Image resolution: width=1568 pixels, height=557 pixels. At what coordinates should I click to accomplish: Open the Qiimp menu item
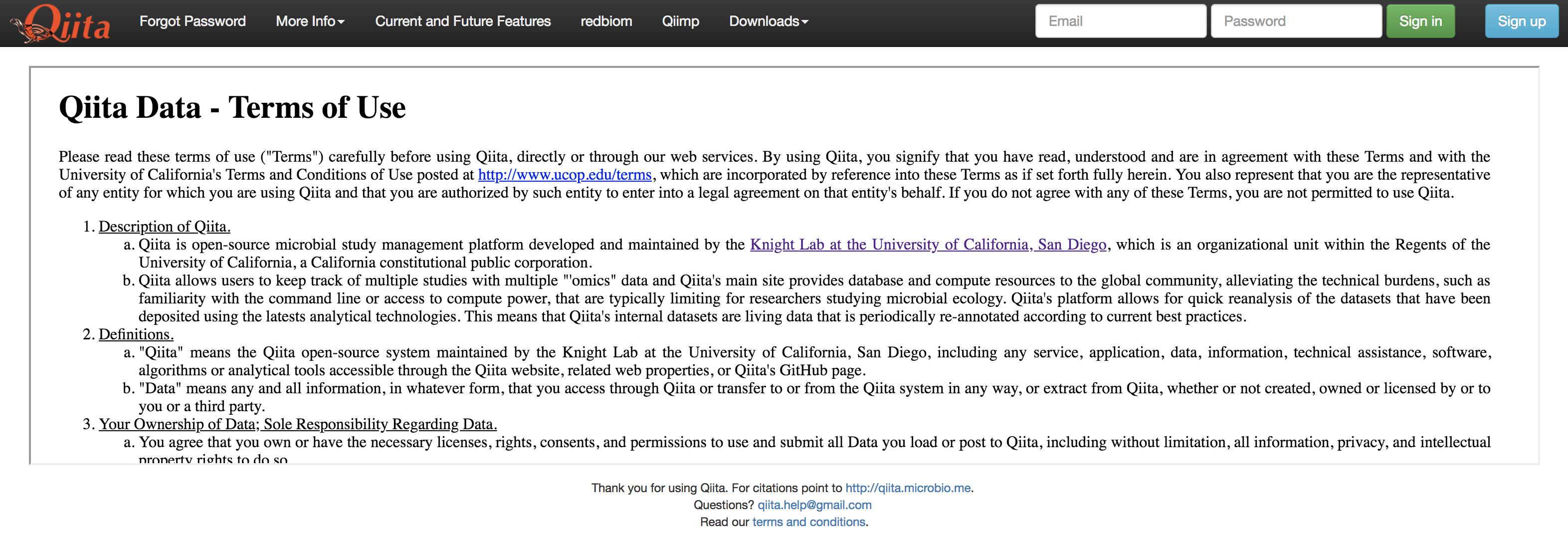(680, 21)
